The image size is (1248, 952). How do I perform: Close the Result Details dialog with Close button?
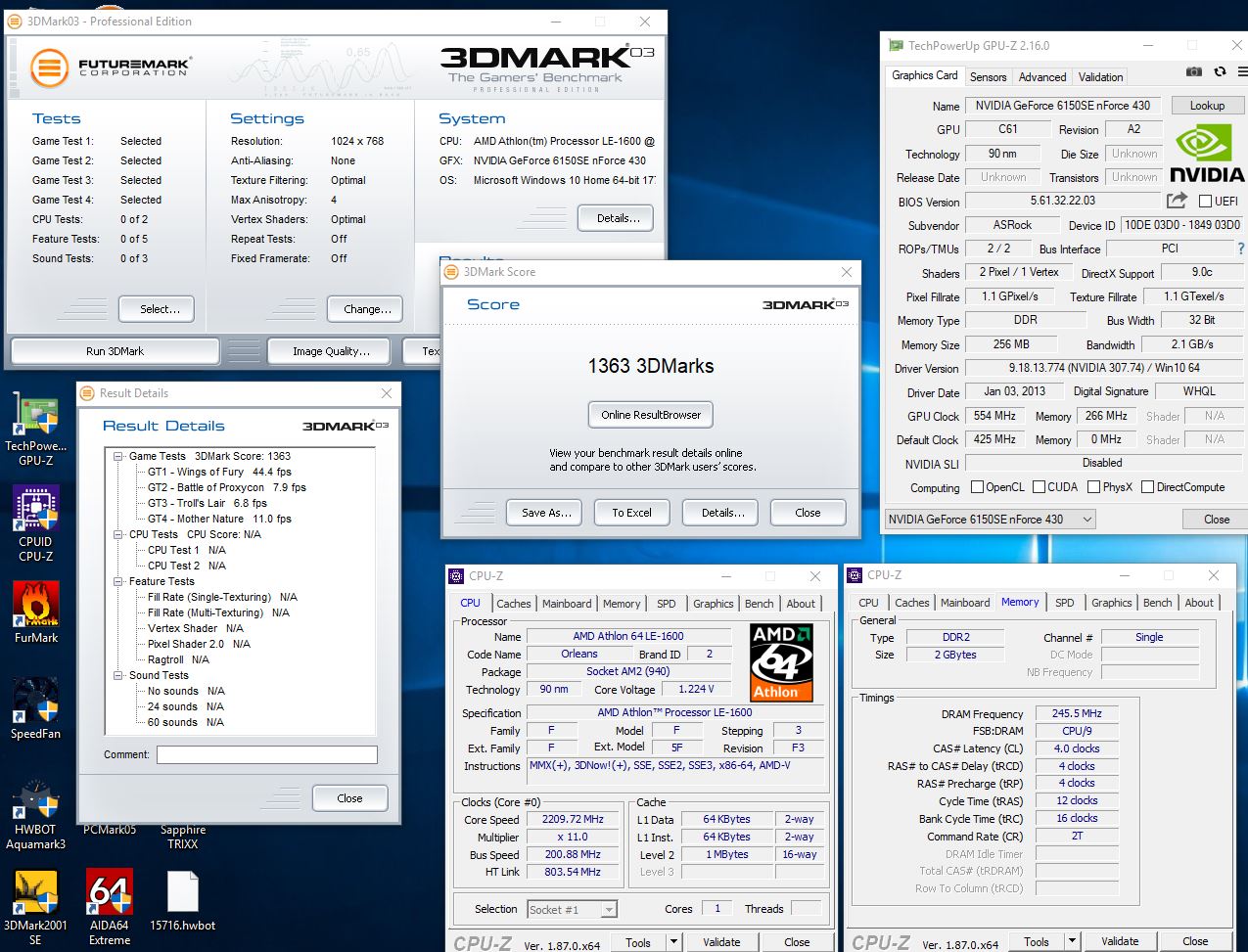point(349,798)
